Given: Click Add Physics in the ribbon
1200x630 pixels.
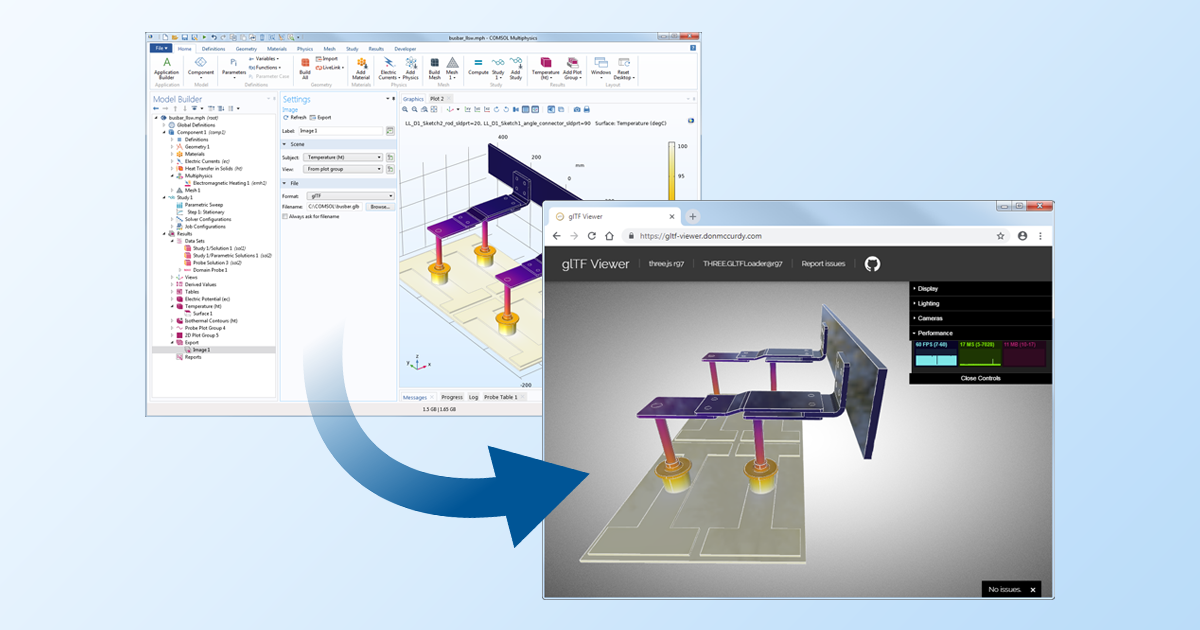Looking at the screenshot, I should pyautogui.click(x=410, y=67).
